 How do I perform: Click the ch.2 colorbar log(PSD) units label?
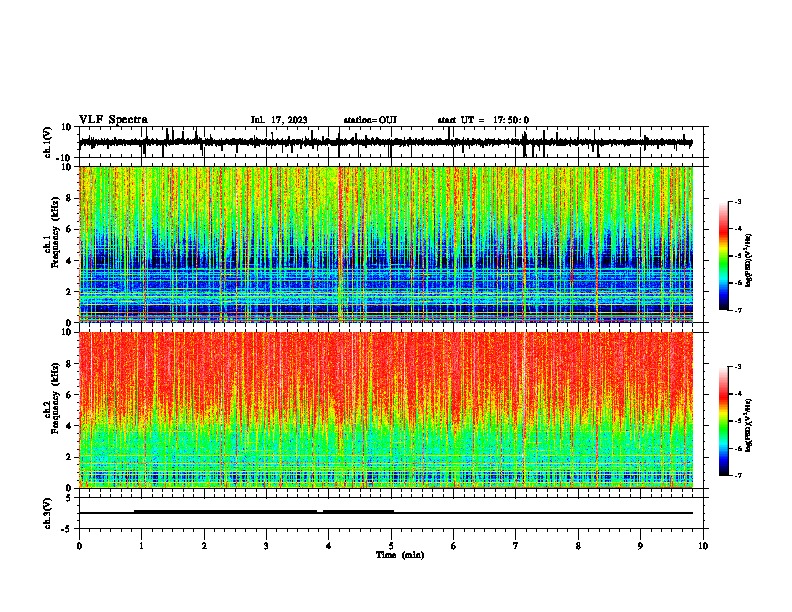click(x=749, y=426)
